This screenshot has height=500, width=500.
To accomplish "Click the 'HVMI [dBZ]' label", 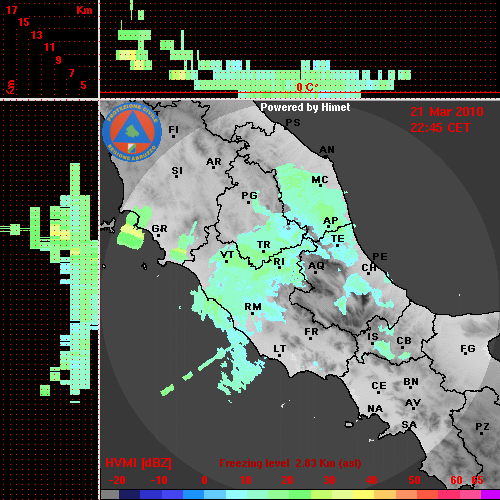I will (x=138, y=463).
